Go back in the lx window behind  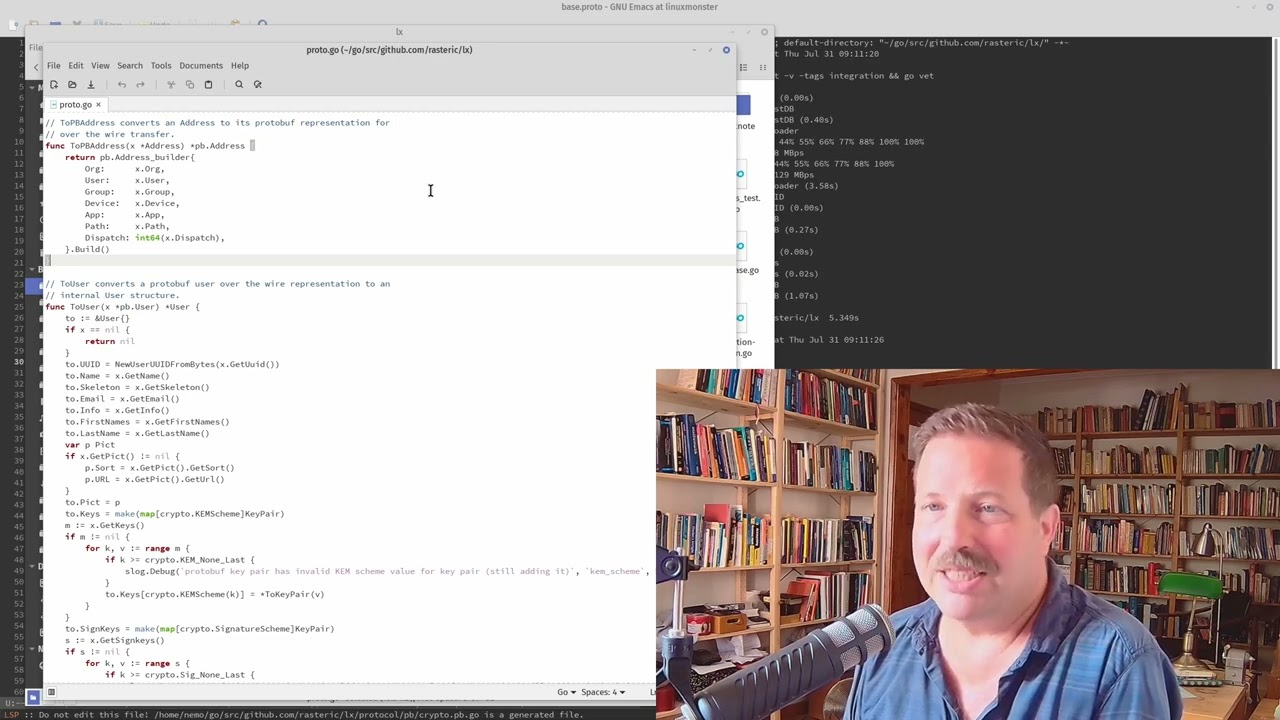[36, 67]
